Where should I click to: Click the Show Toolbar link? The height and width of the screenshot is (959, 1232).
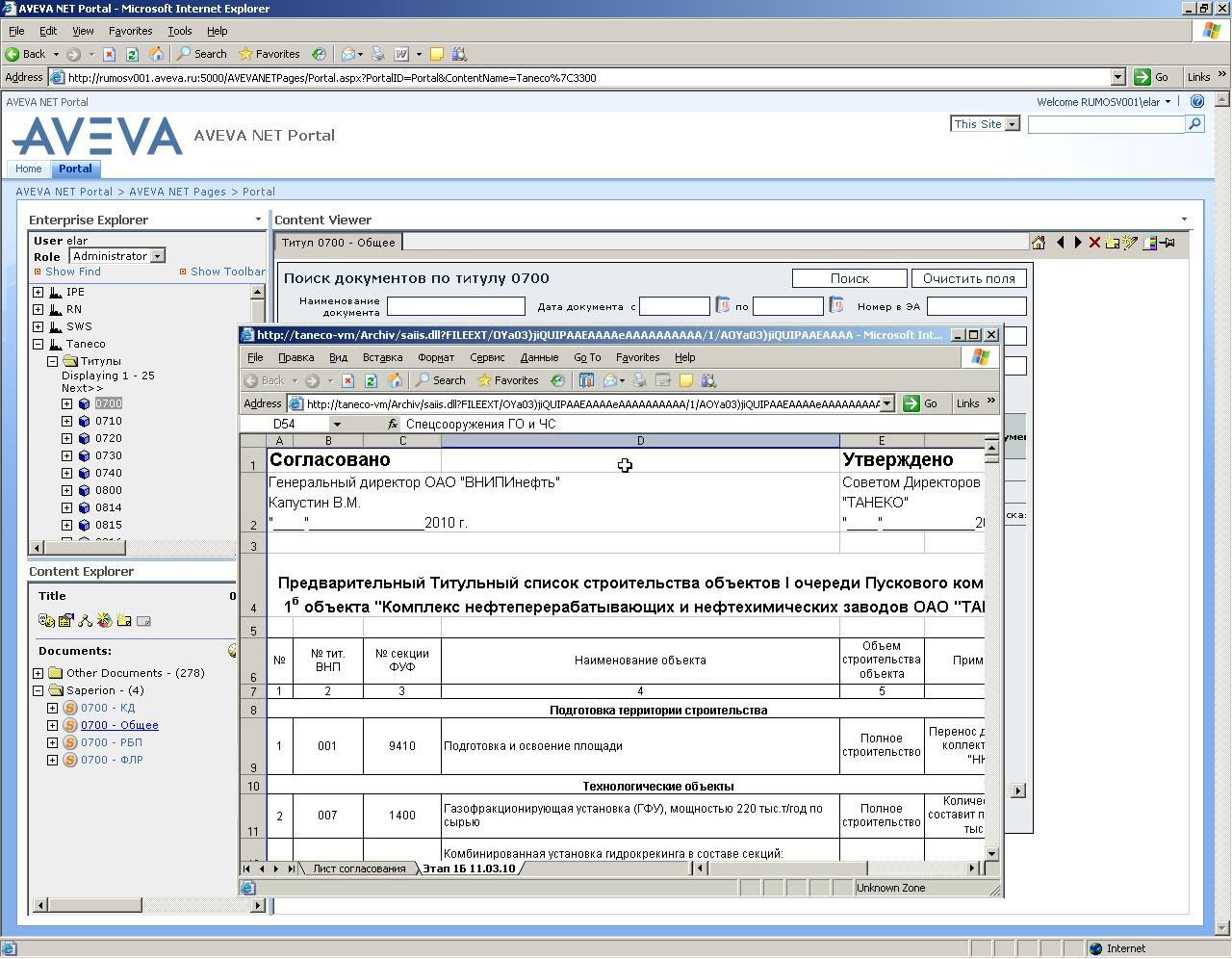click(227, 272)
